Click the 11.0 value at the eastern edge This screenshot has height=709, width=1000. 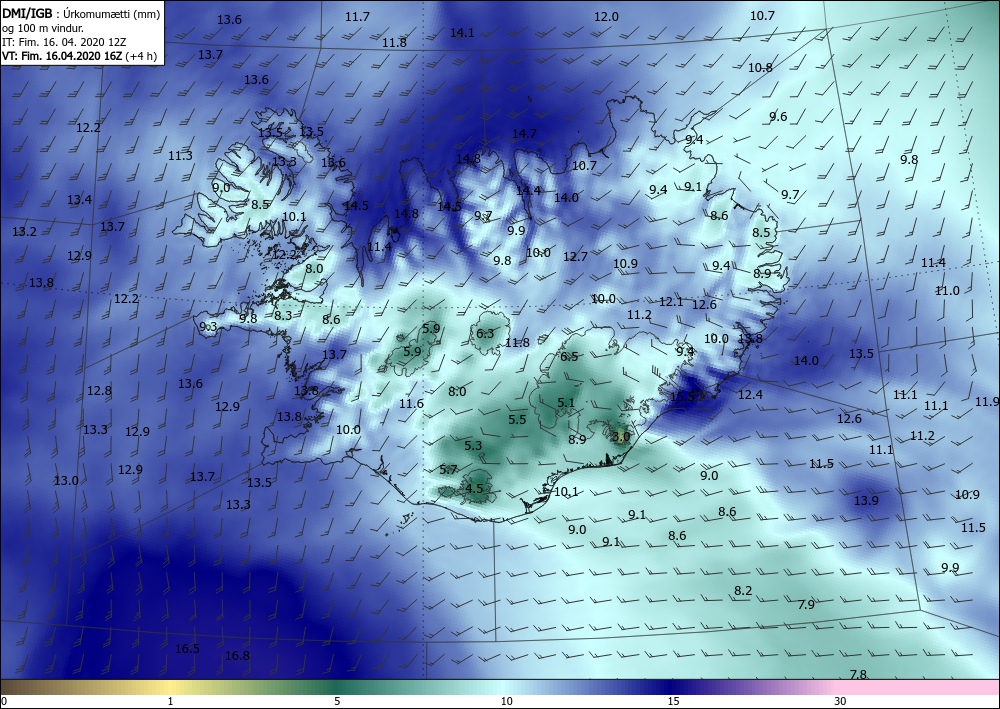[x=947, y=291]
